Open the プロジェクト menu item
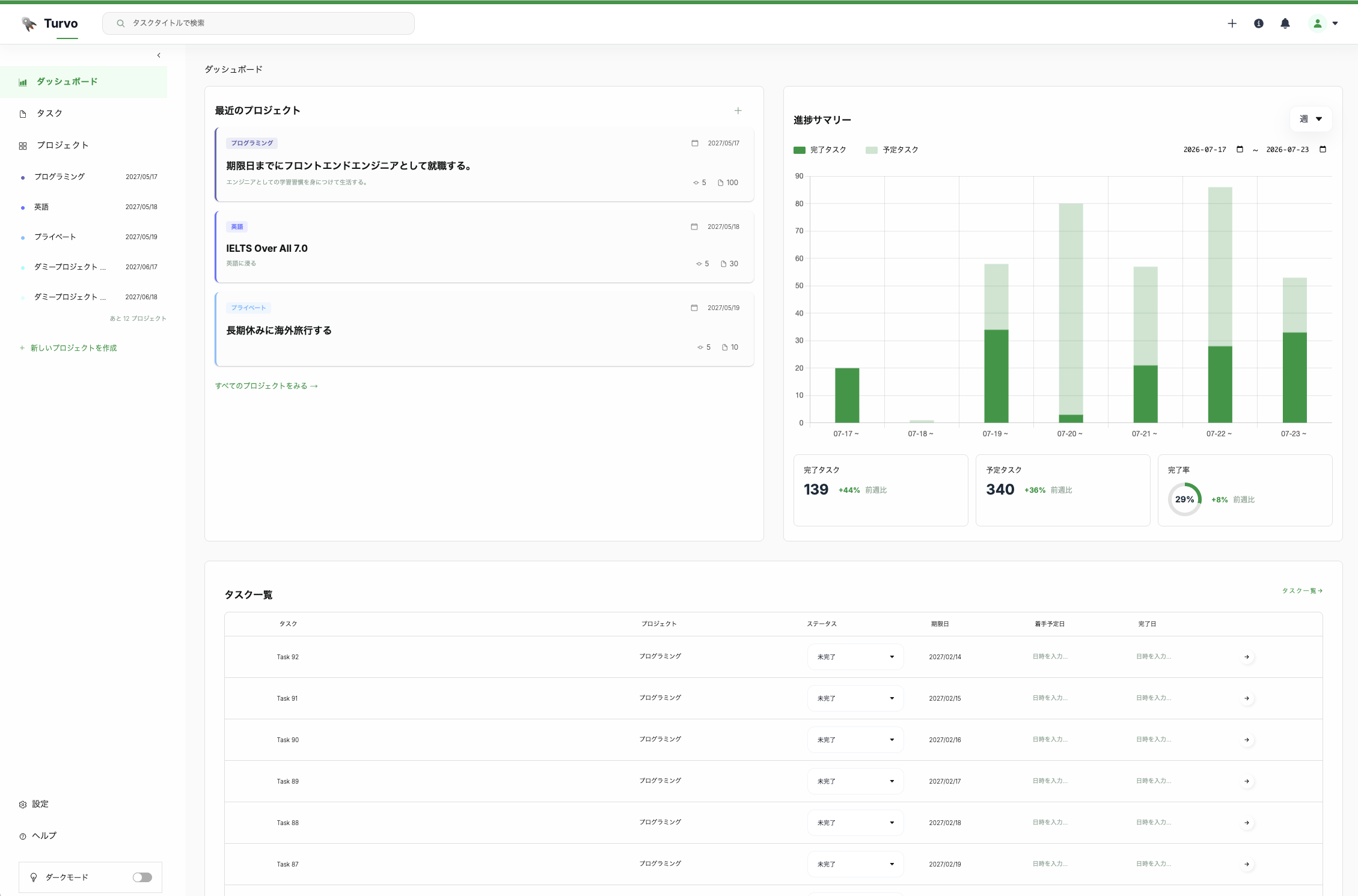The height and width of the screenshot is (896, 1358). pos(84,145)
